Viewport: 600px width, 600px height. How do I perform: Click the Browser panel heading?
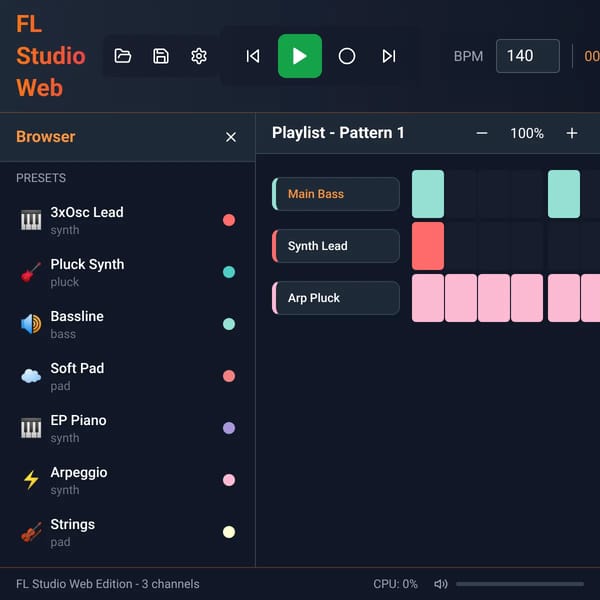[46, 137]
